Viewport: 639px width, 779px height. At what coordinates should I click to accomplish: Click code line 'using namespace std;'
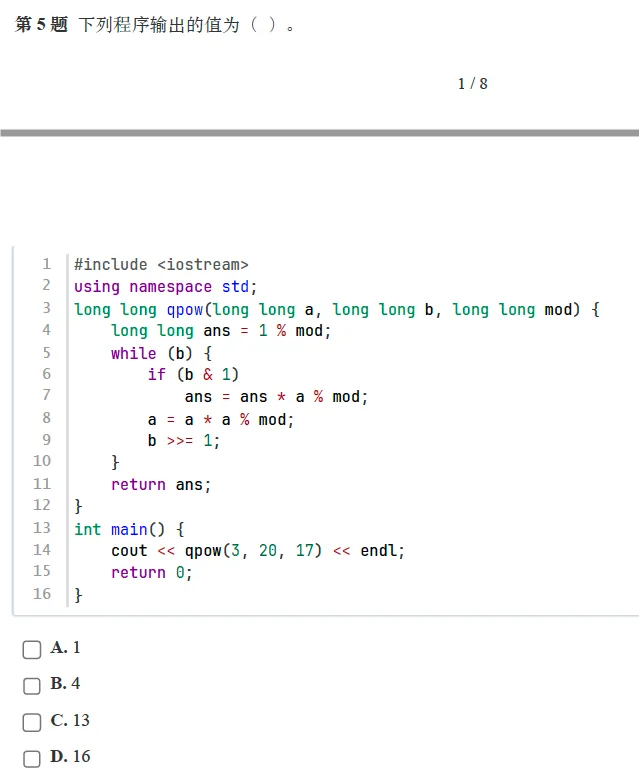coord(165,287)
